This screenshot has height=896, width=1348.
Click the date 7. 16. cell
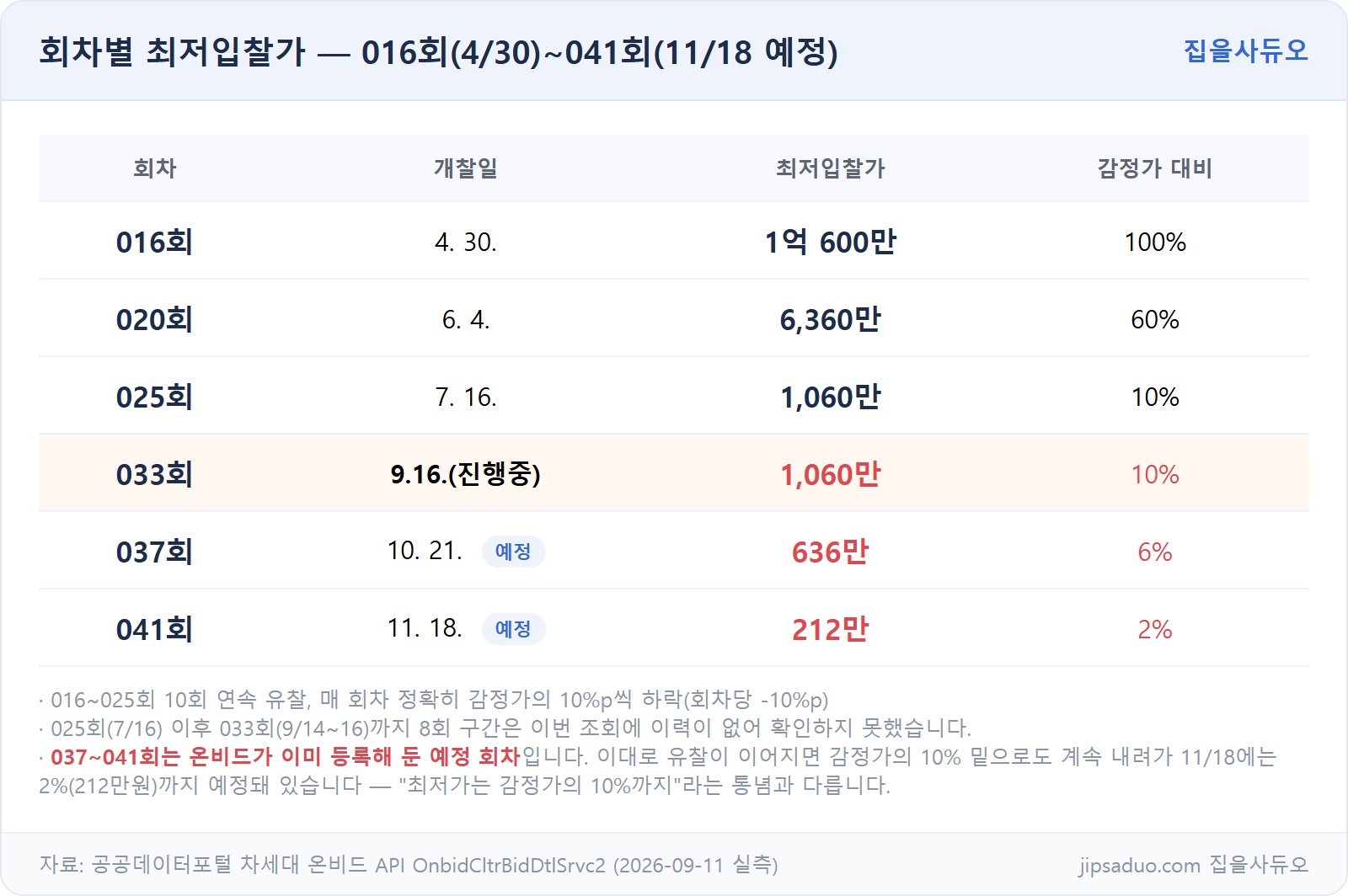[x=466, y=397]
